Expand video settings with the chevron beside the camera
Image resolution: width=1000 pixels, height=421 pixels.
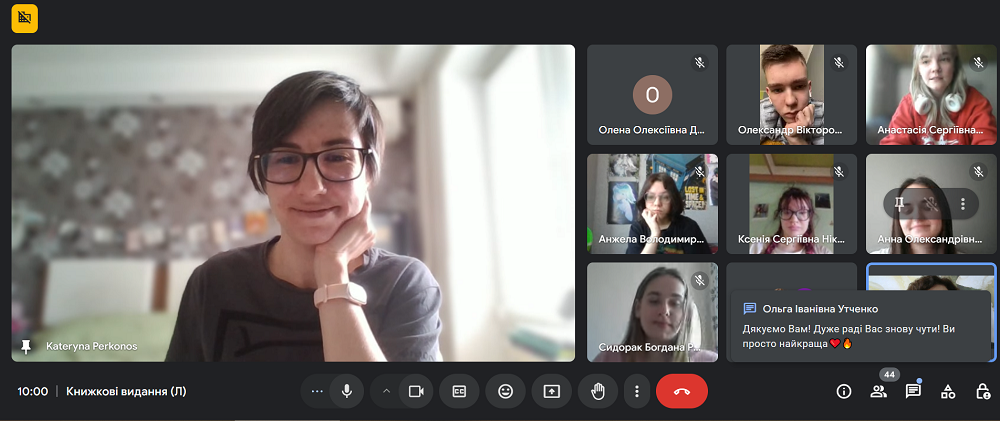(x=386, y=391)
